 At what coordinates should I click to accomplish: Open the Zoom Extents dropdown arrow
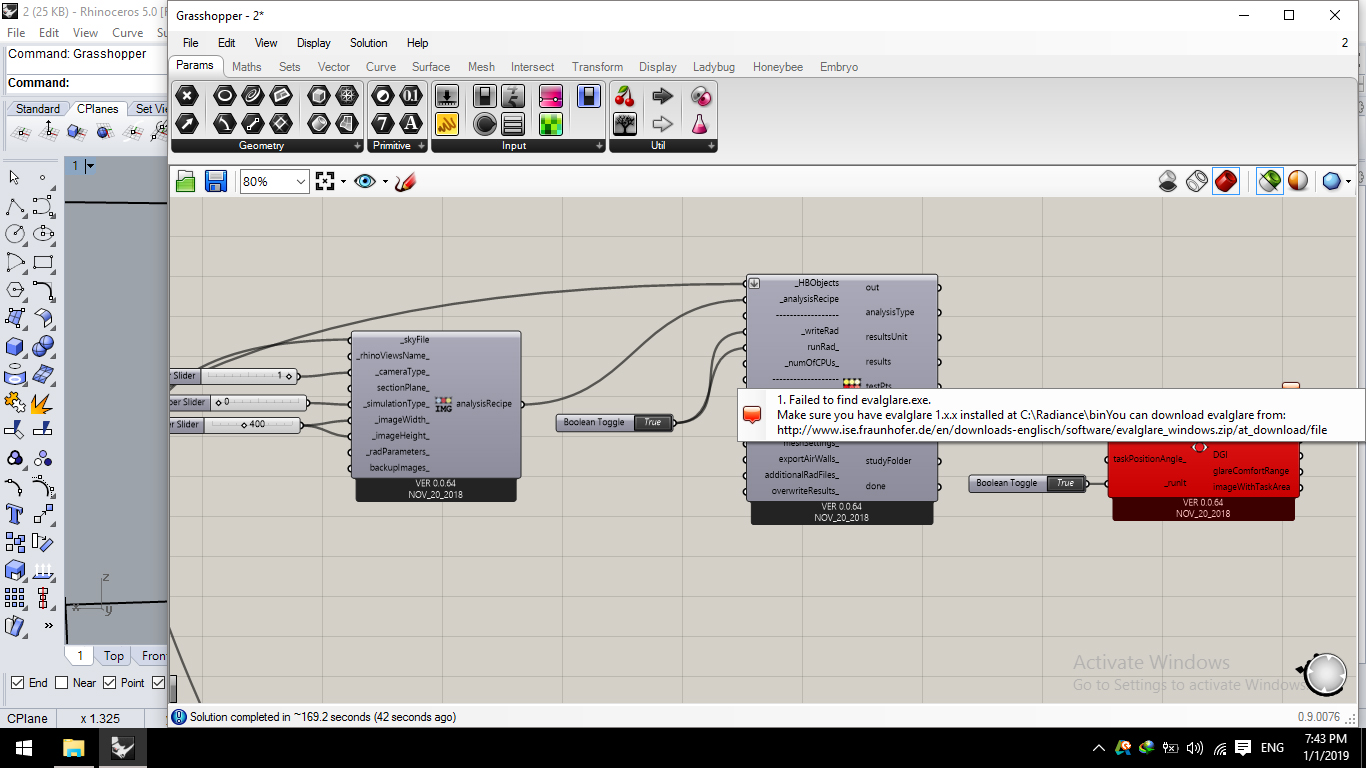pyautogui.click(x=342, y=182)
